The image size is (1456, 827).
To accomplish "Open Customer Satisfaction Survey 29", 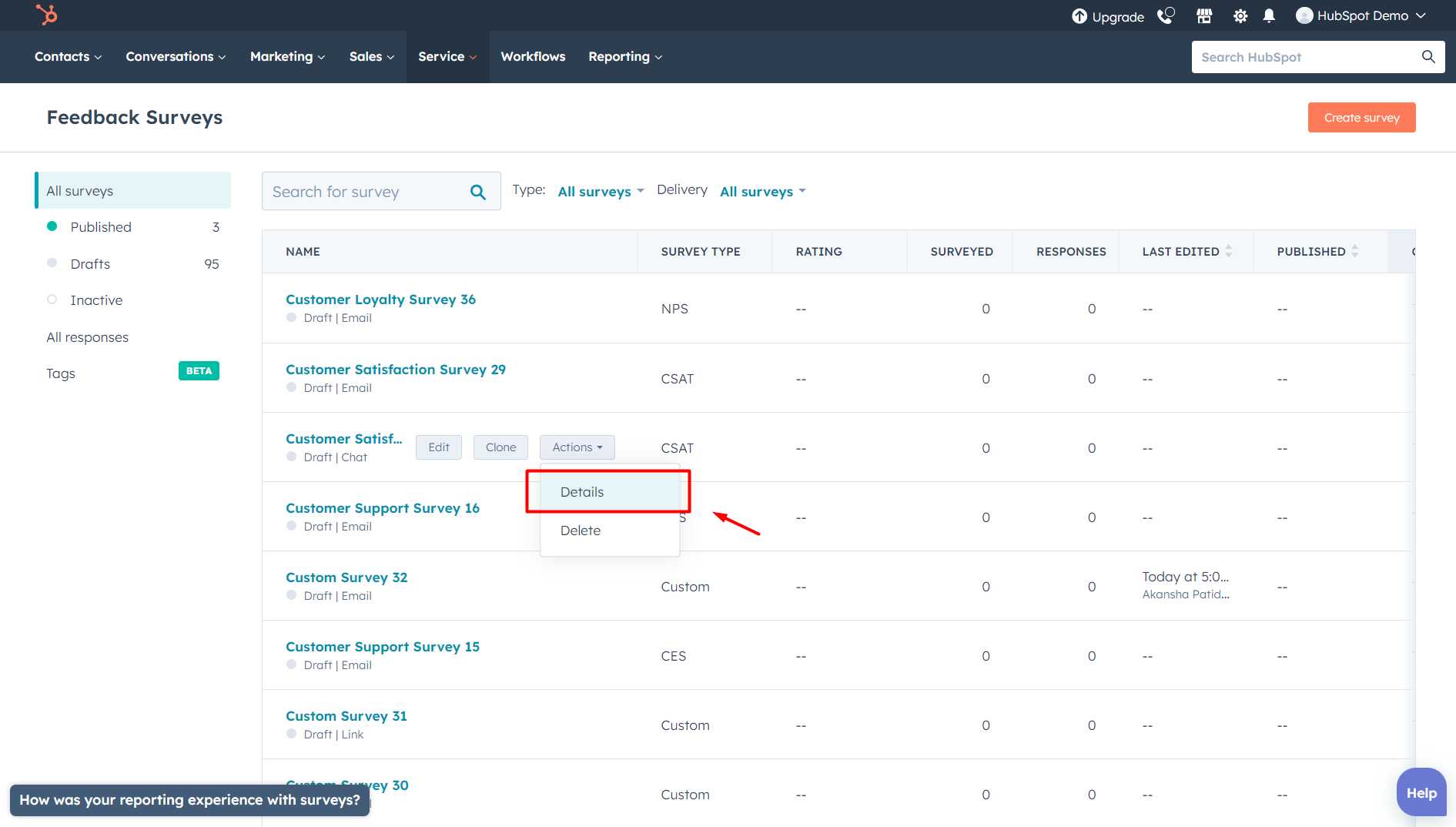I will [x=396, y=370].
